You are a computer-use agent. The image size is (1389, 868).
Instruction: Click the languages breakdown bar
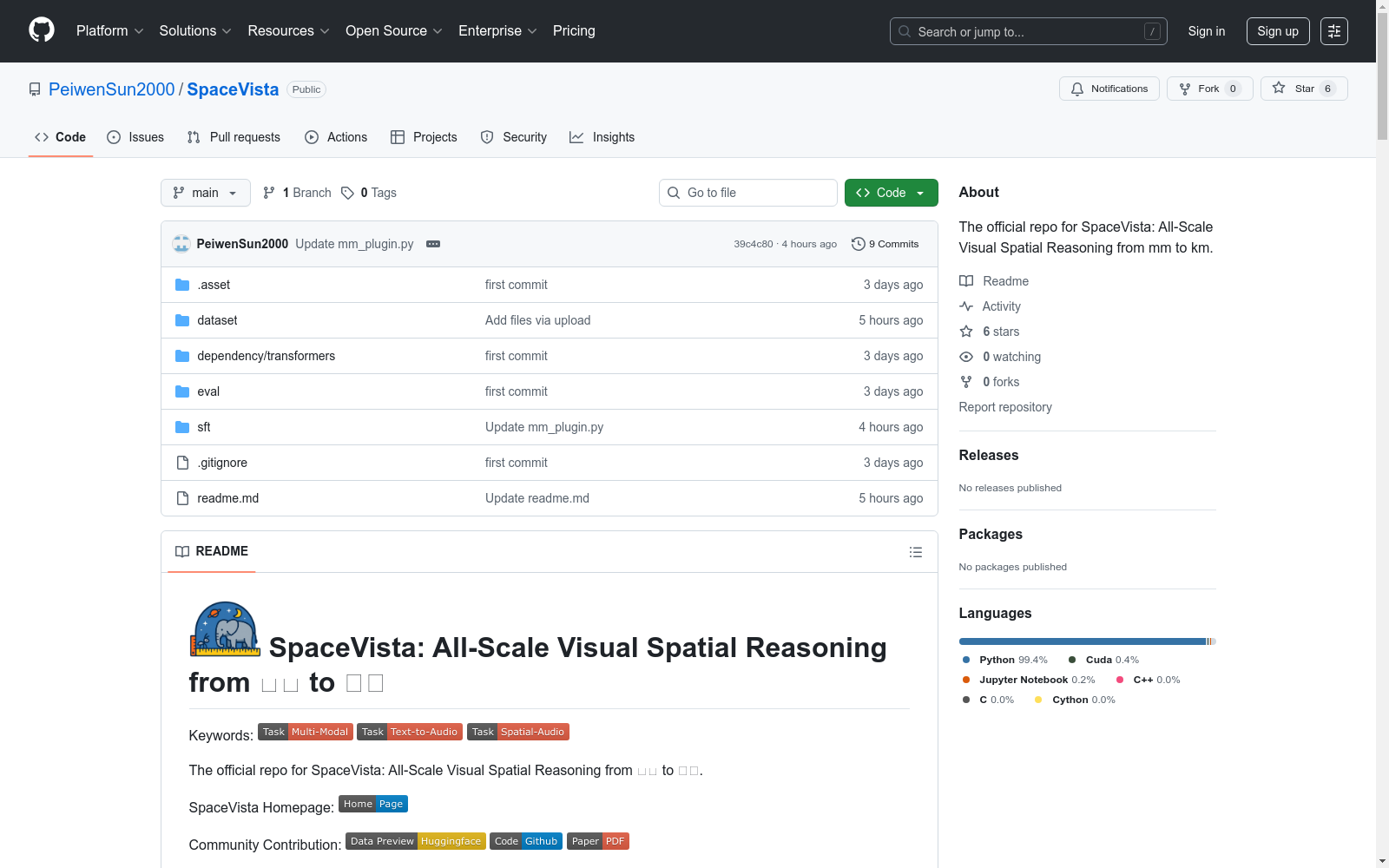coord(1087,641)
